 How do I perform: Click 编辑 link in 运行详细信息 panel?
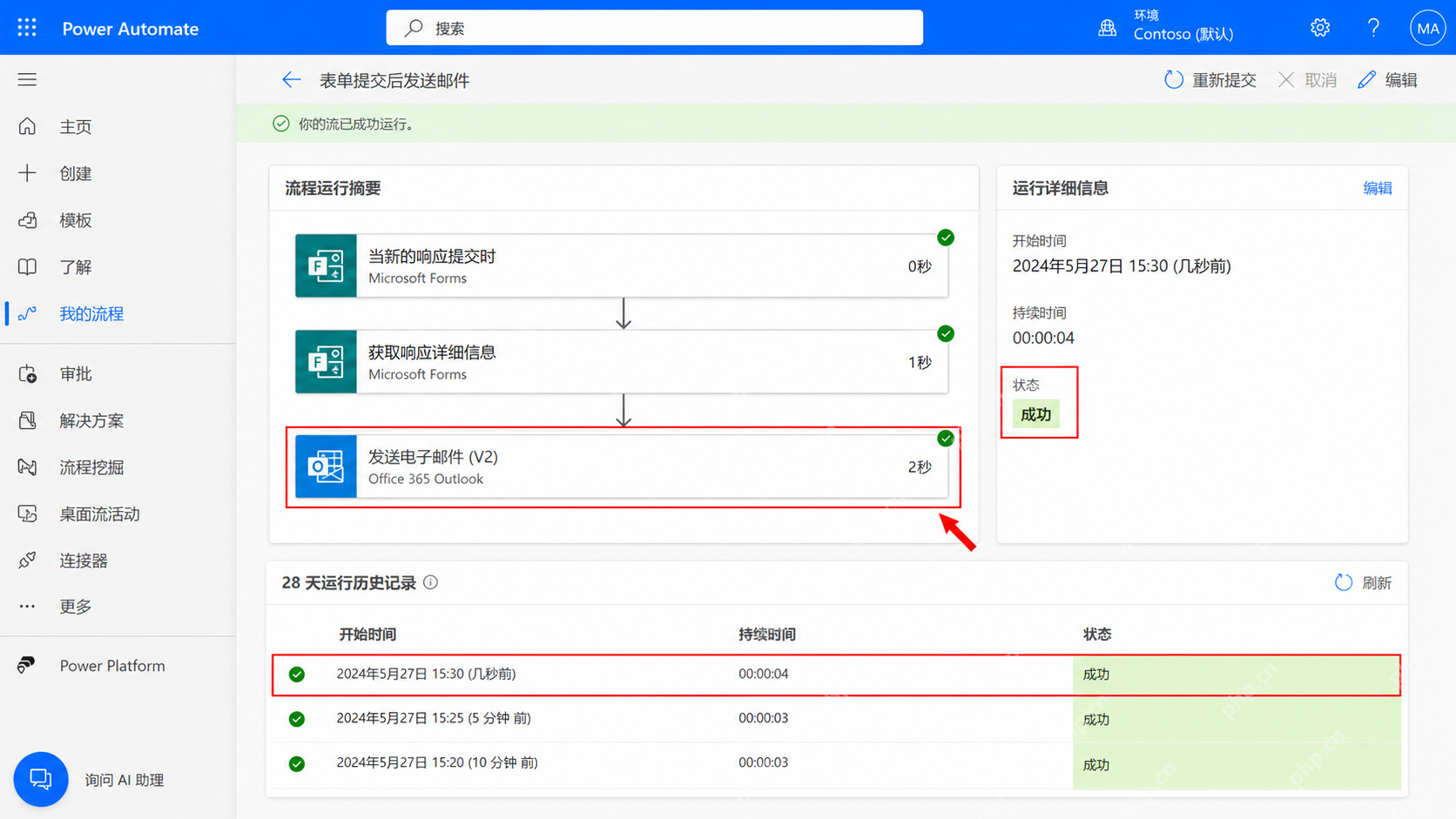click(1378, 188)
